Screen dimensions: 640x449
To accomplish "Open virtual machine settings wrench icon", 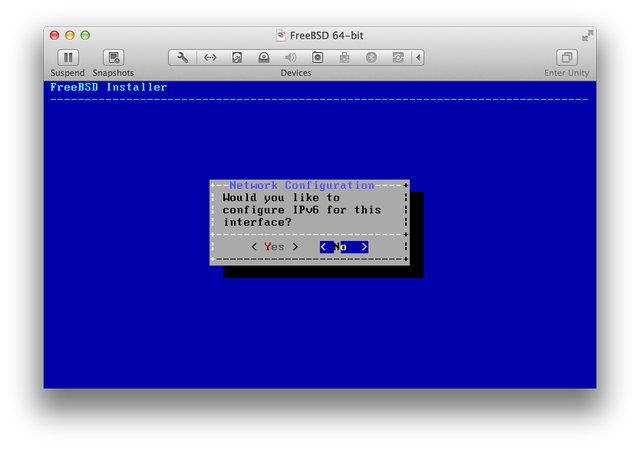I will (x=182, y=58).
